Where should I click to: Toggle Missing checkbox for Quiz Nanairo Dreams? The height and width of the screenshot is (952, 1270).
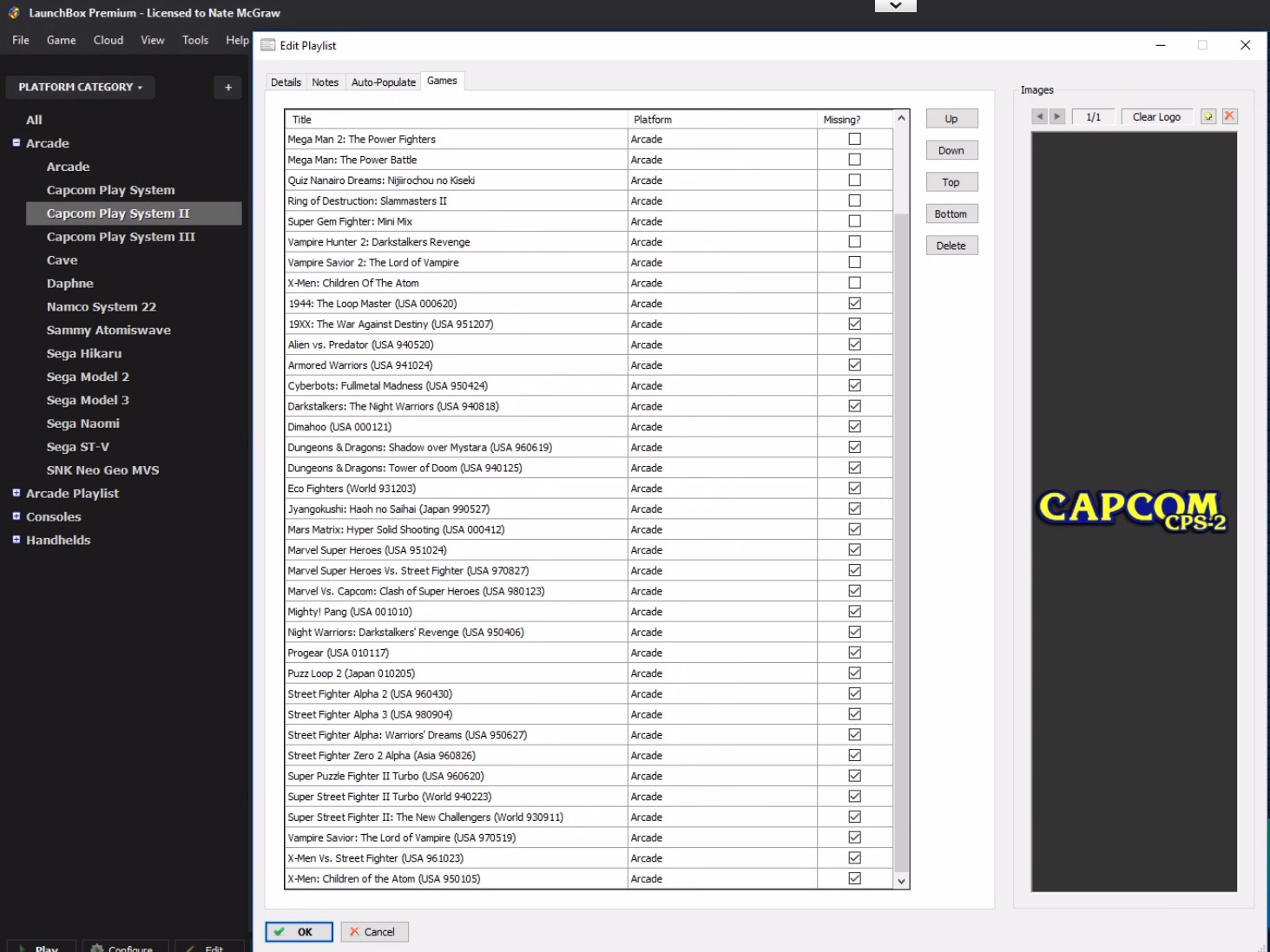tap(855, 180)
